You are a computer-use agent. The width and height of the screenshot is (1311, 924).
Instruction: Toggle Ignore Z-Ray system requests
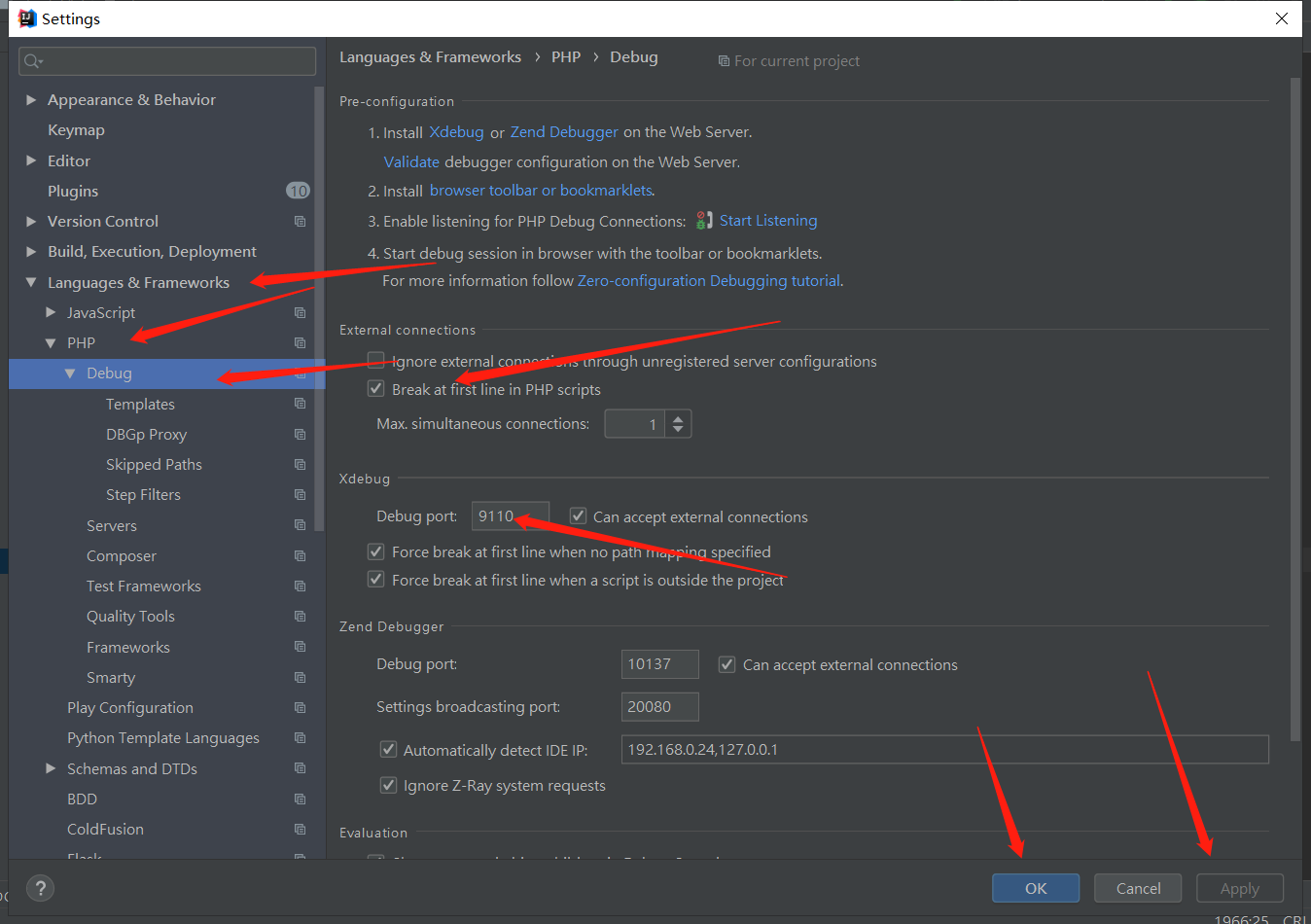pos(388,784)
